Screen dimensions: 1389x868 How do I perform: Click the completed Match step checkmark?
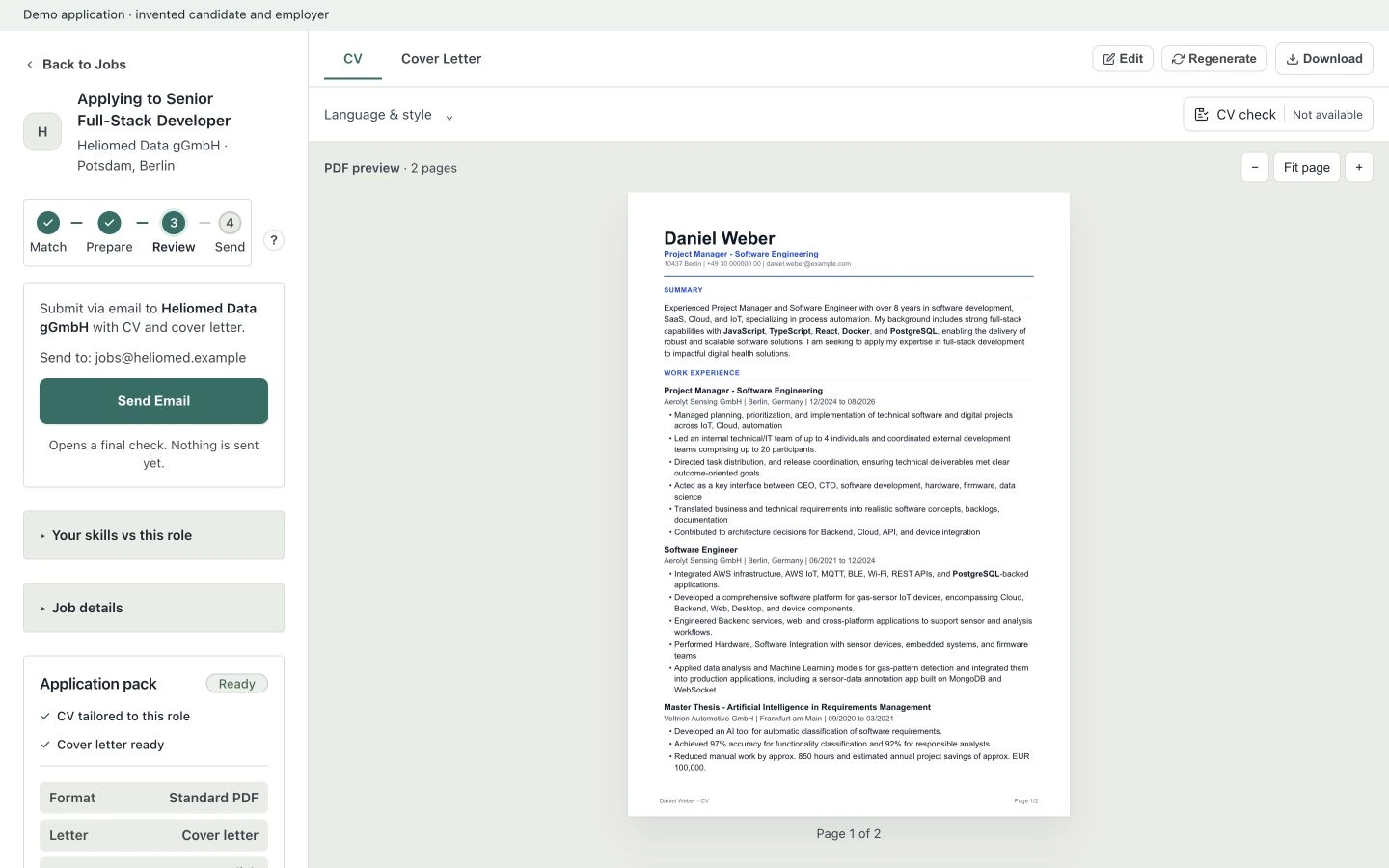[48, 223]
